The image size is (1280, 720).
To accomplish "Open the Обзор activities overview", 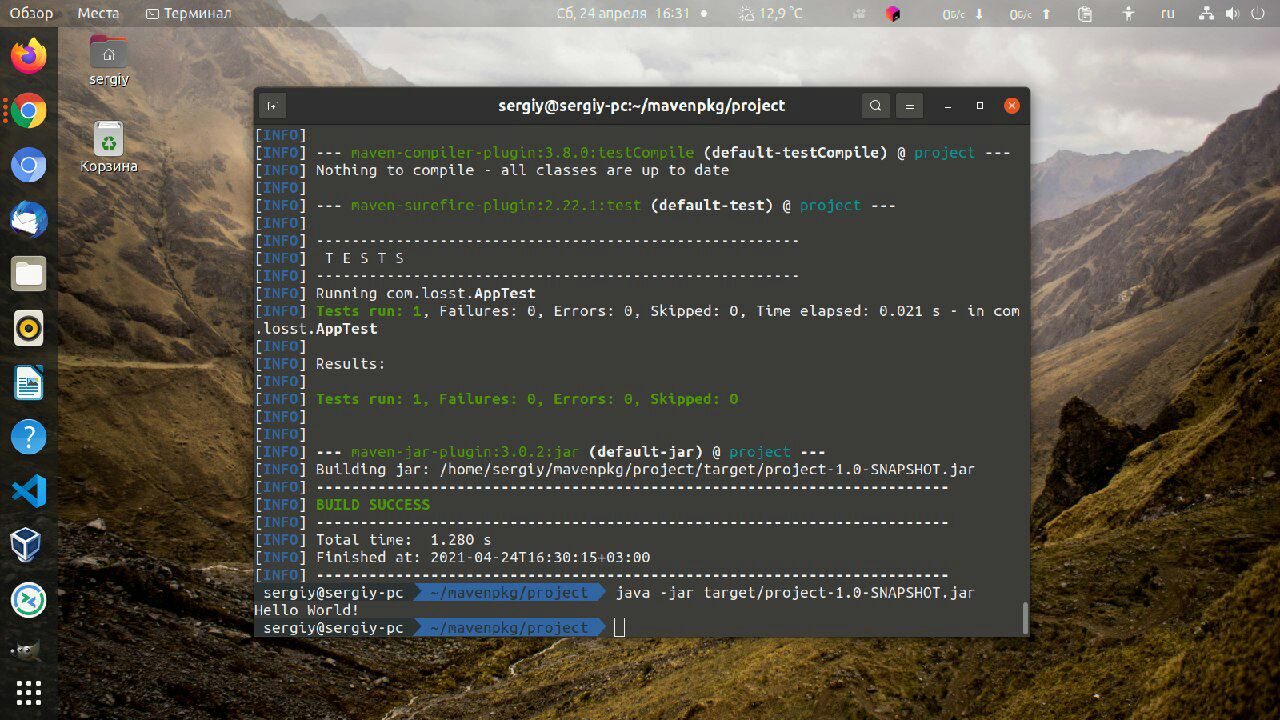I will coord(32,13).
